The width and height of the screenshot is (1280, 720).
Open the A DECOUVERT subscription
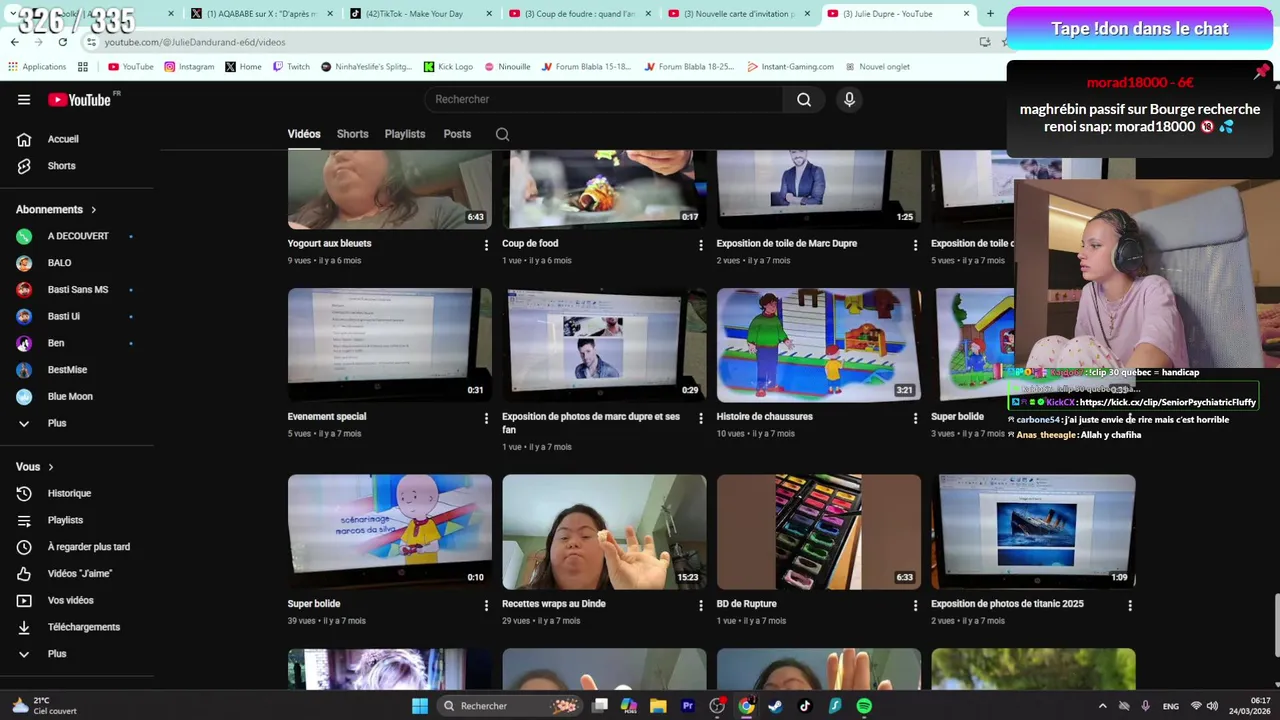[x=78, y=236]
